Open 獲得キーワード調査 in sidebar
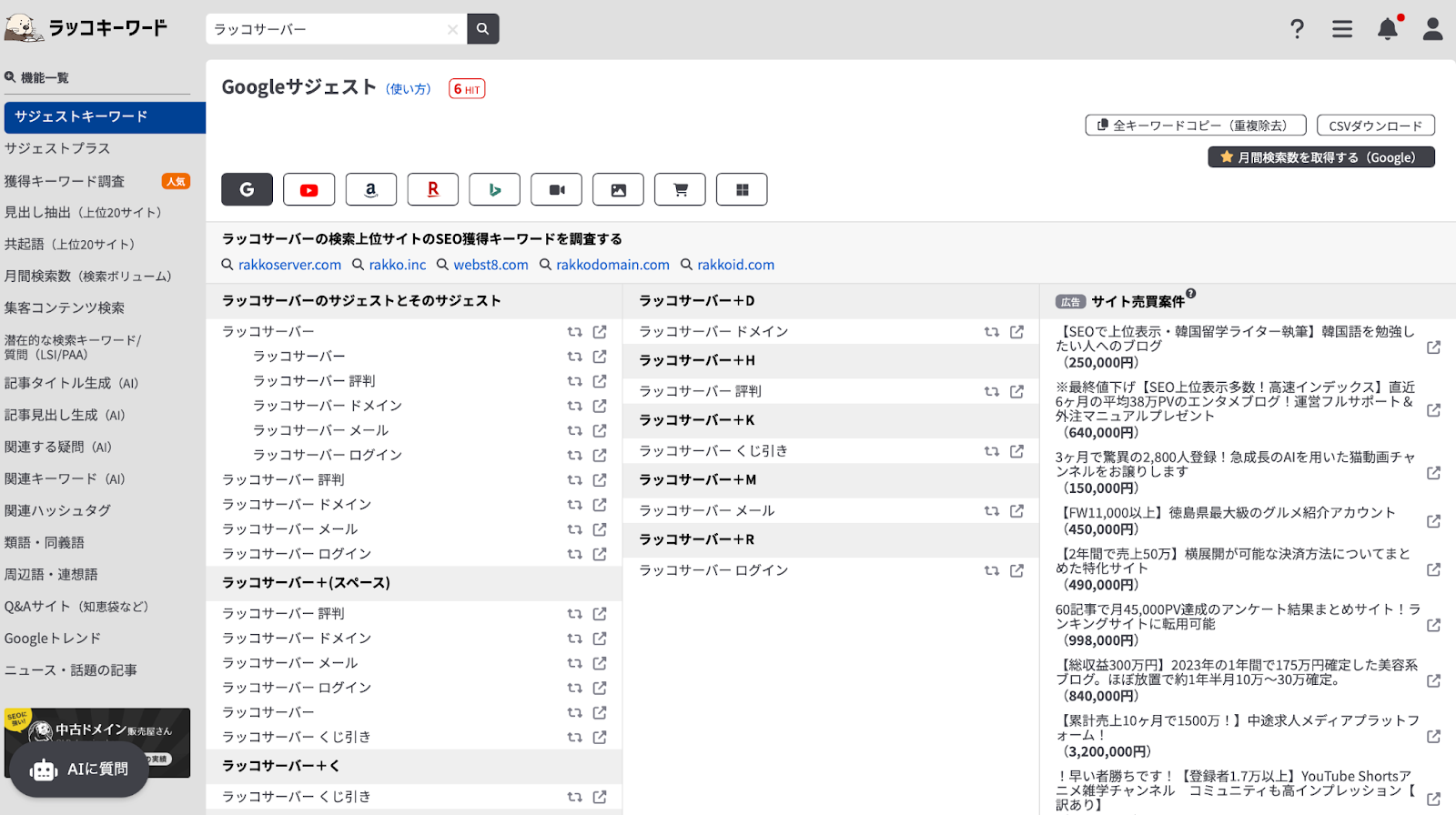Viewport: 1456px width, 815px height. click(x=65, y=181)
